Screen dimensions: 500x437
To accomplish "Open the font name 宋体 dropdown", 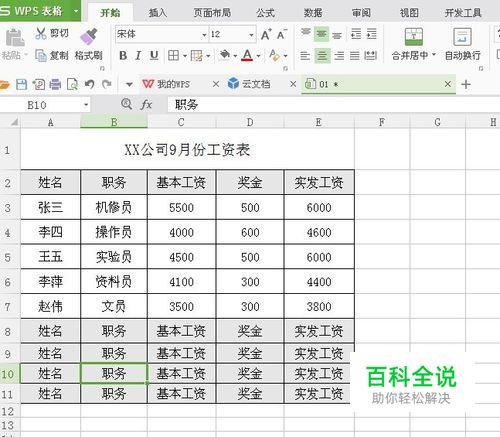I will (x=204, y=35).
